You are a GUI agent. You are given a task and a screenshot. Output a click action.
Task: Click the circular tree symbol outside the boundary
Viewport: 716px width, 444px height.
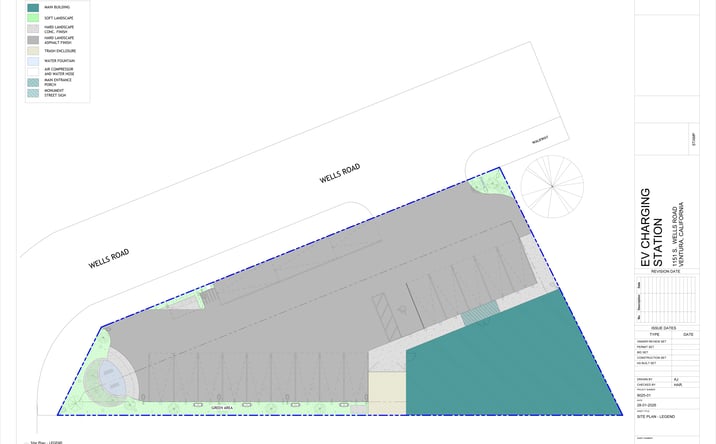pyautogui.click(x=552, y=186)
